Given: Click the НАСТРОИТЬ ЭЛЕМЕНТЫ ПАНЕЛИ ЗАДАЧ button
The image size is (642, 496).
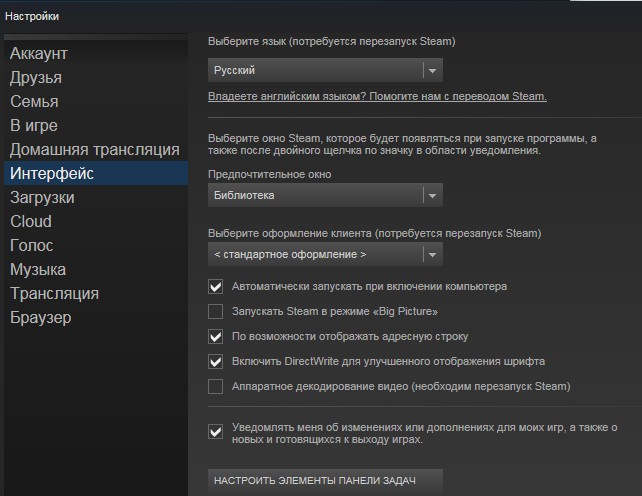Looking at the screenshot, I should [325, 480].
